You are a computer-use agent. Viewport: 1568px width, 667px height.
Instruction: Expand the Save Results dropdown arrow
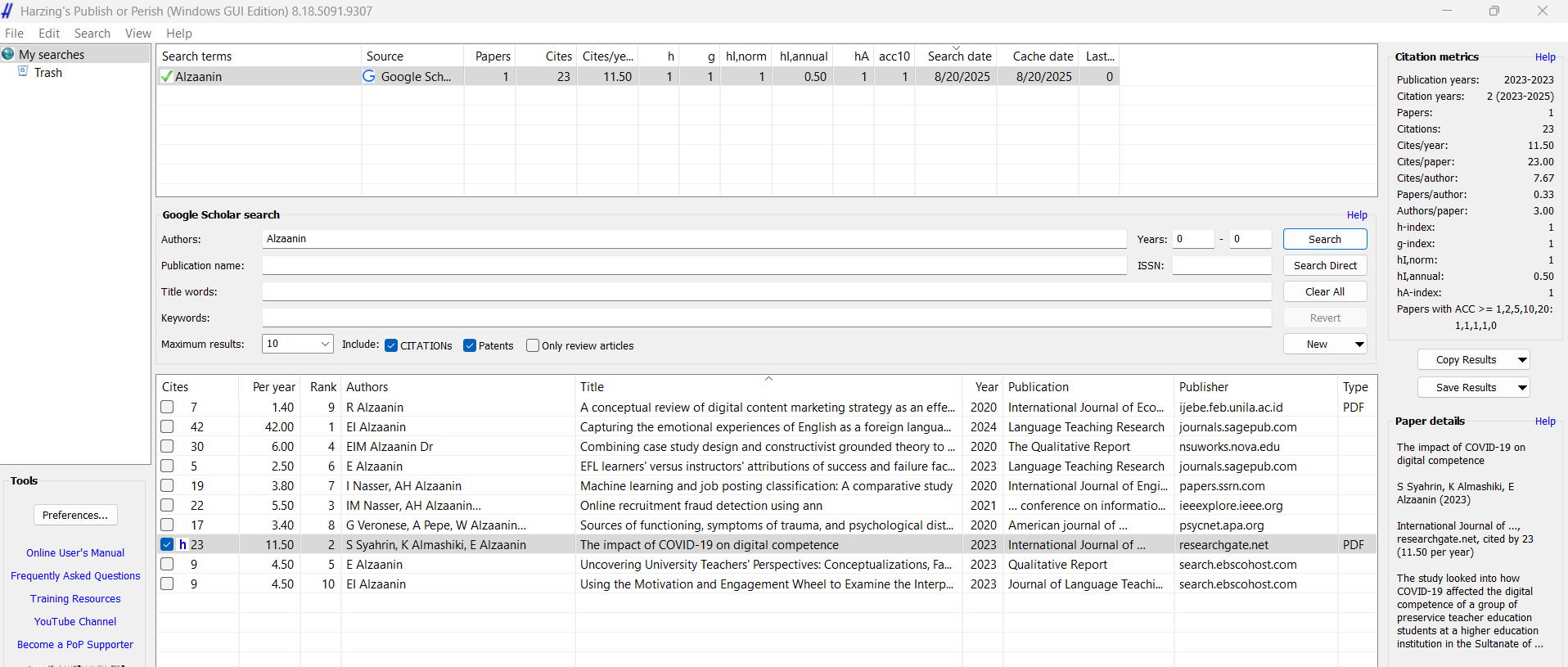pos(1522,388)
